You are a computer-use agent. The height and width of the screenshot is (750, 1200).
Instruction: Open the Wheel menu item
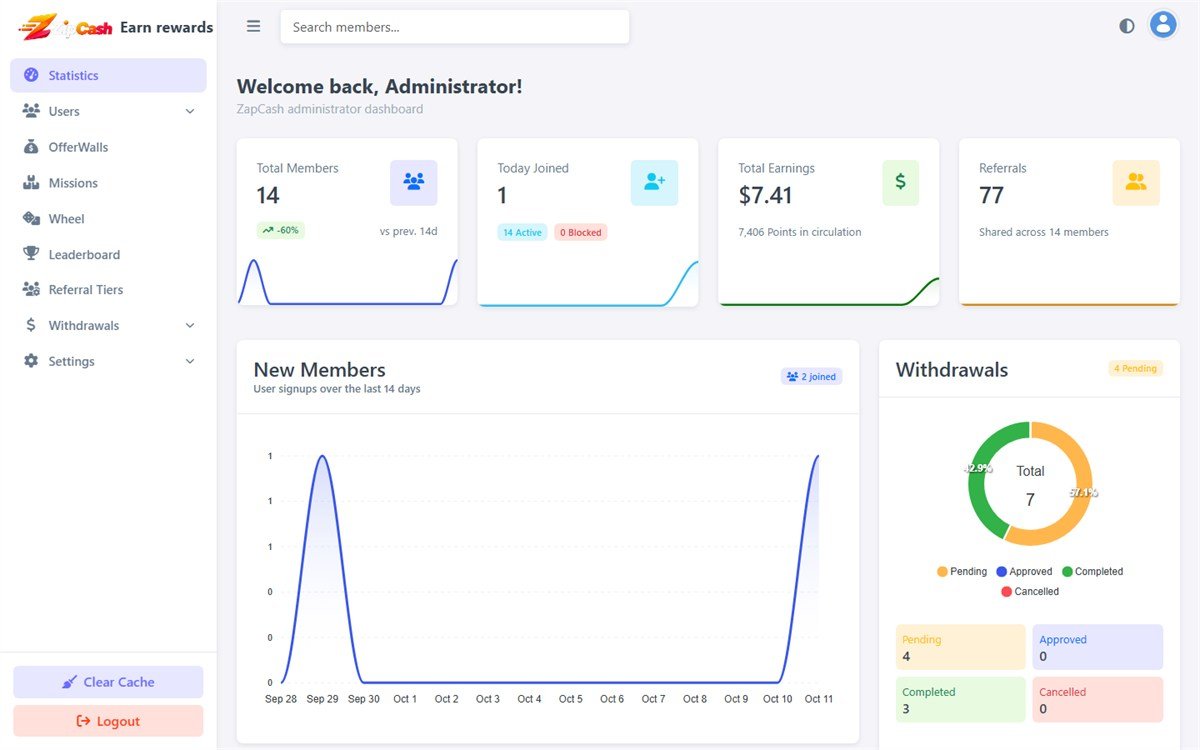click(x=108, y=218)
